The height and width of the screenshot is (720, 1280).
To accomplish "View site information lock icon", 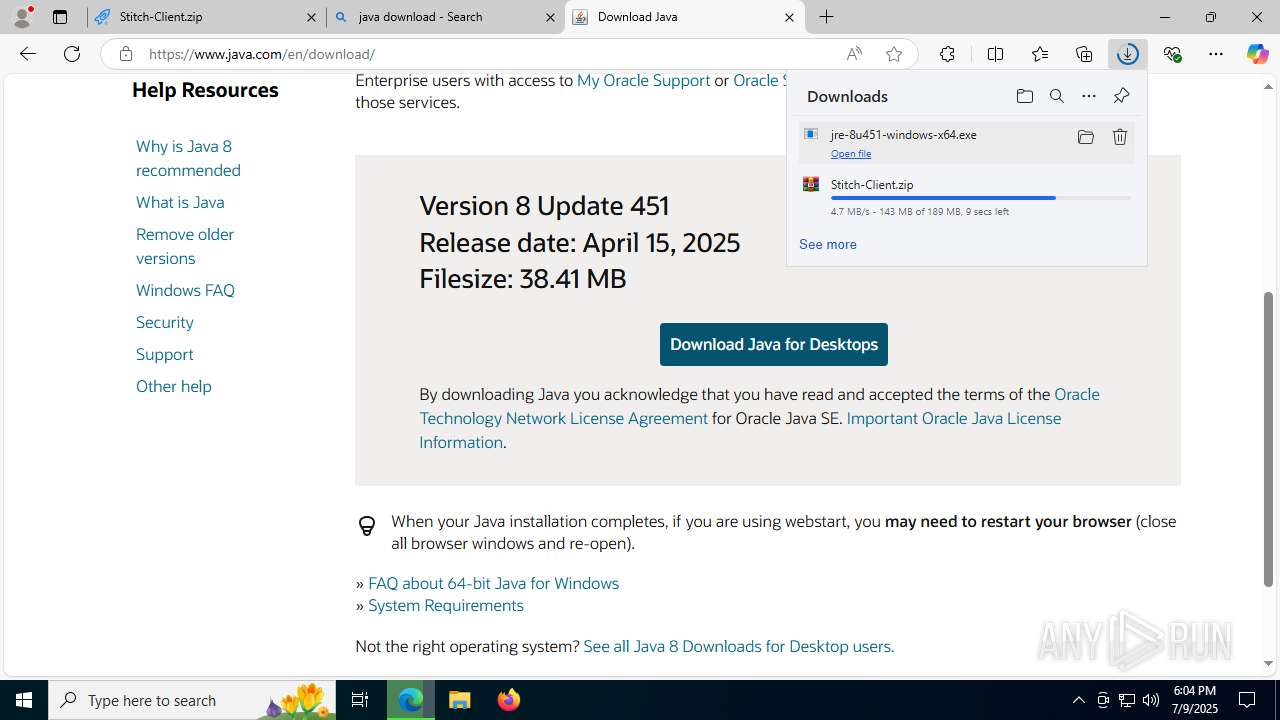I will pyautogui.click(x=125, y=54).
